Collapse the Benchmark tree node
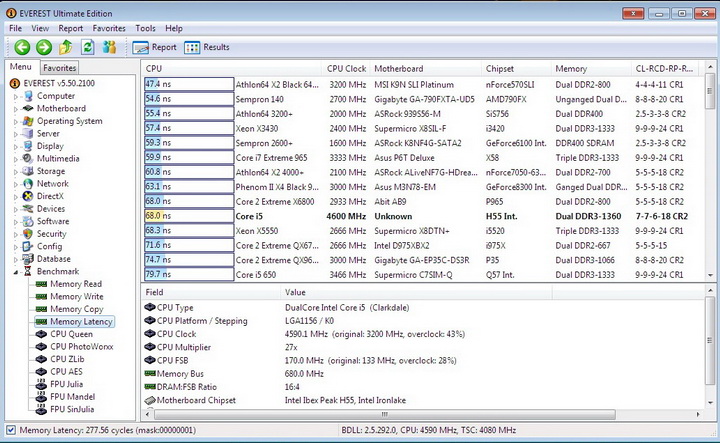The height and width of the screenshot is (443, 720). [x=16, y=272]
